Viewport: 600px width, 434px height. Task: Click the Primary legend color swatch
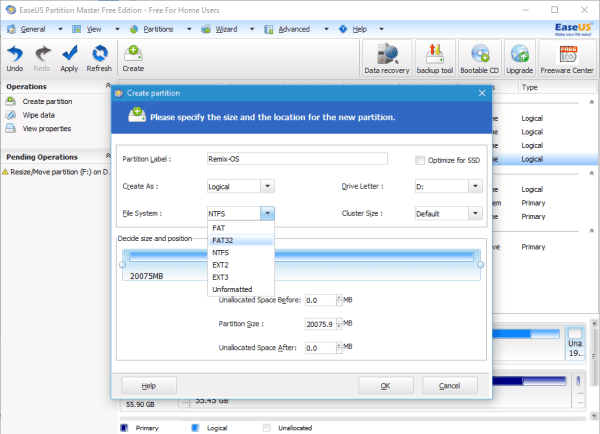pos(124,427)
